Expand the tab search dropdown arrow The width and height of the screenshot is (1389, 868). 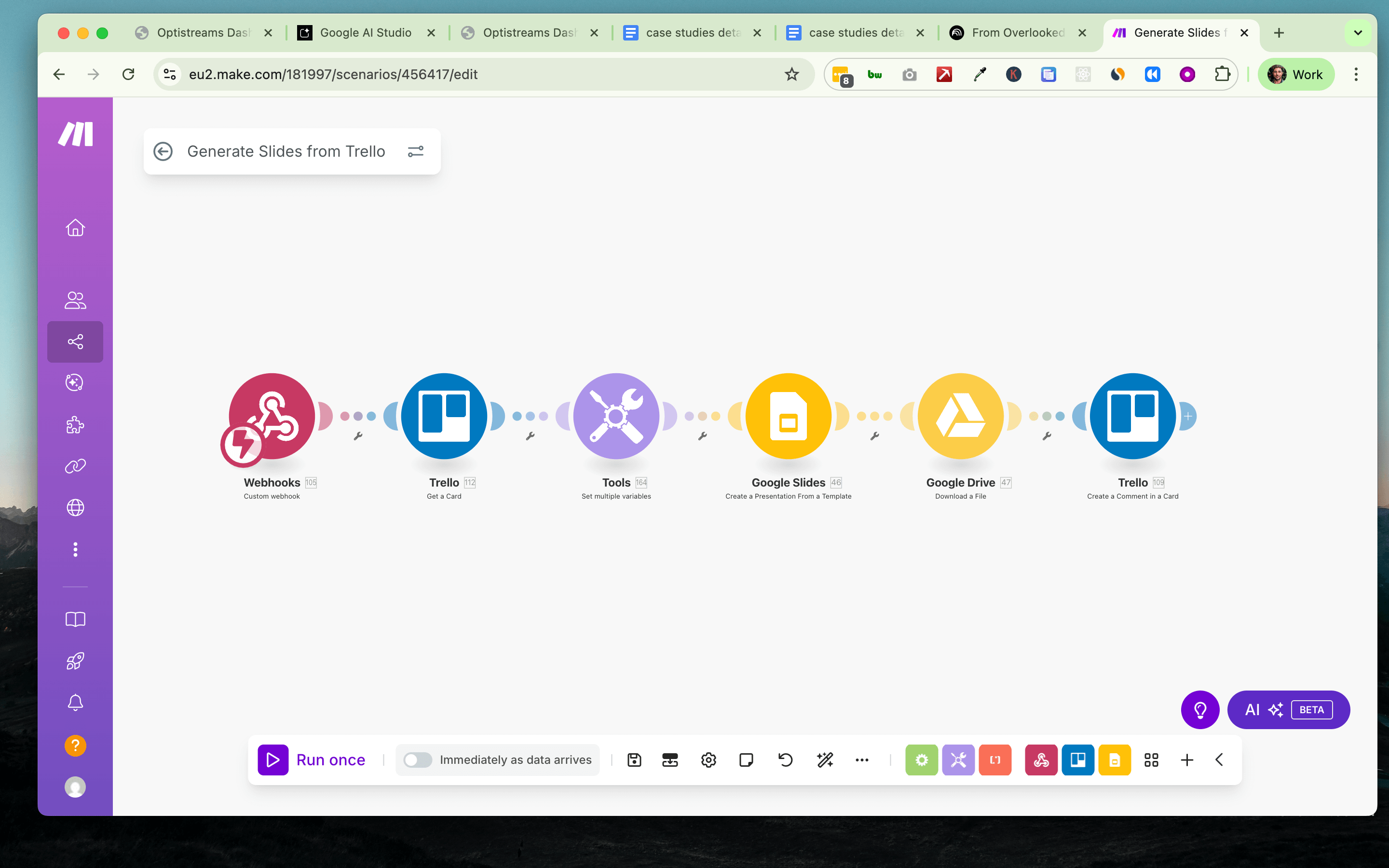[x=1358, y=33]
